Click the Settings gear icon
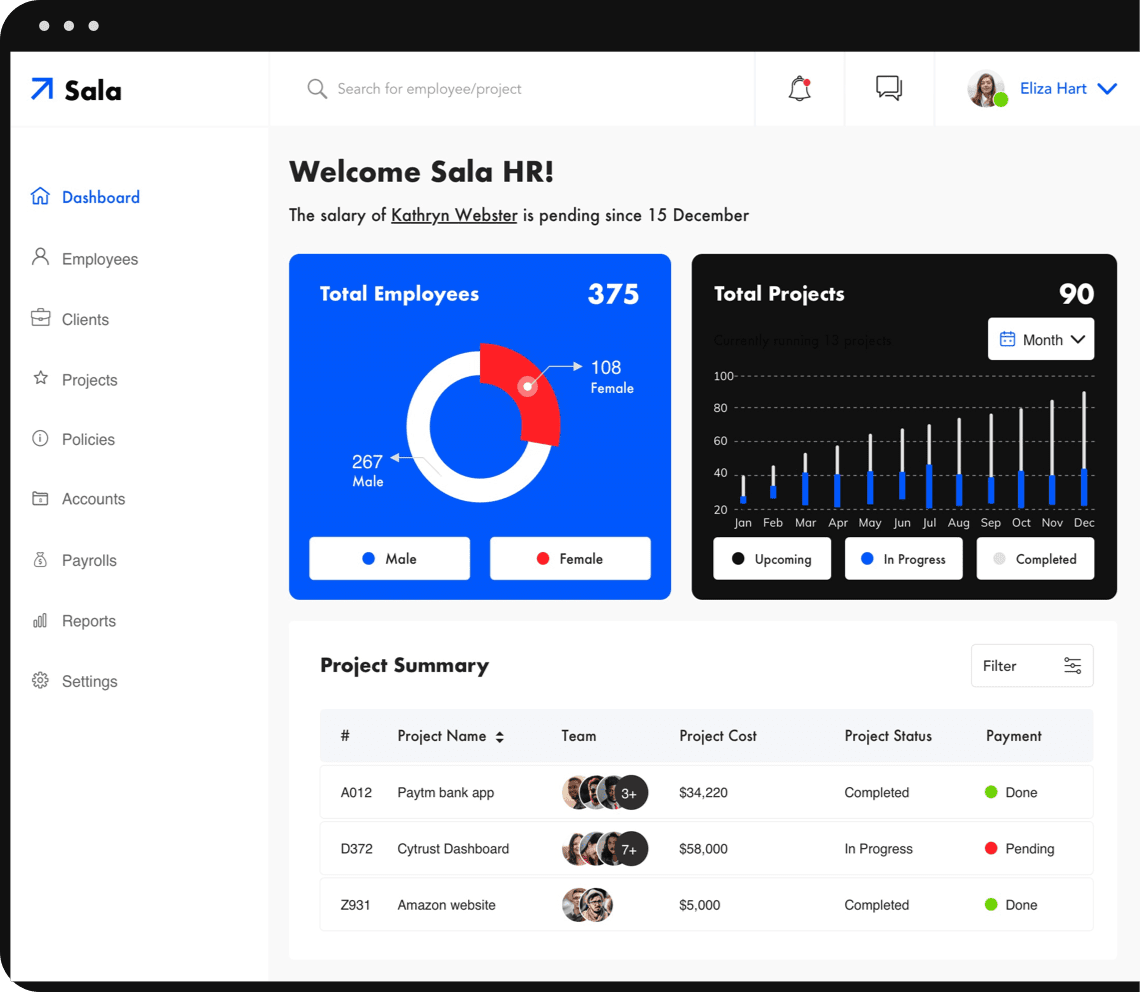This screenshot has height=992, width=1140. pos(40,681)
